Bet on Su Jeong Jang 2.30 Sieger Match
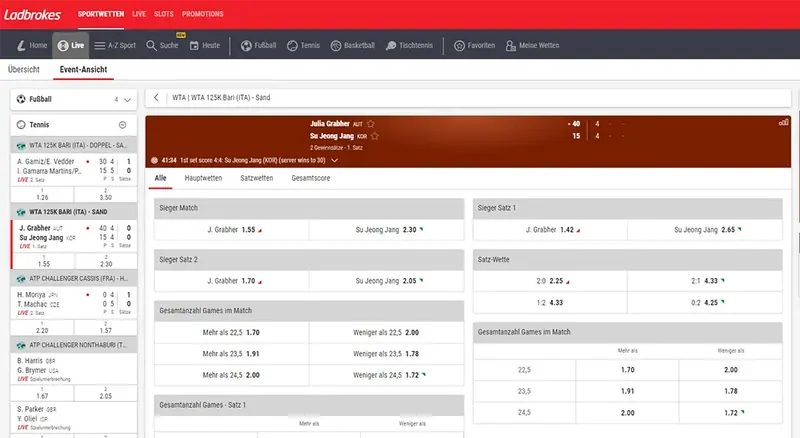Image resolution: width=800 pixels, height=438 pixels. (387, 230)
